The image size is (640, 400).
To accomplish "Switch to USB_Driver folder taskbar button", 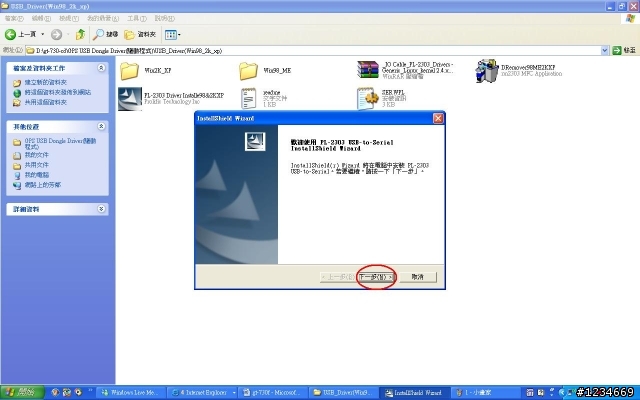I will [x=344, y=393].
